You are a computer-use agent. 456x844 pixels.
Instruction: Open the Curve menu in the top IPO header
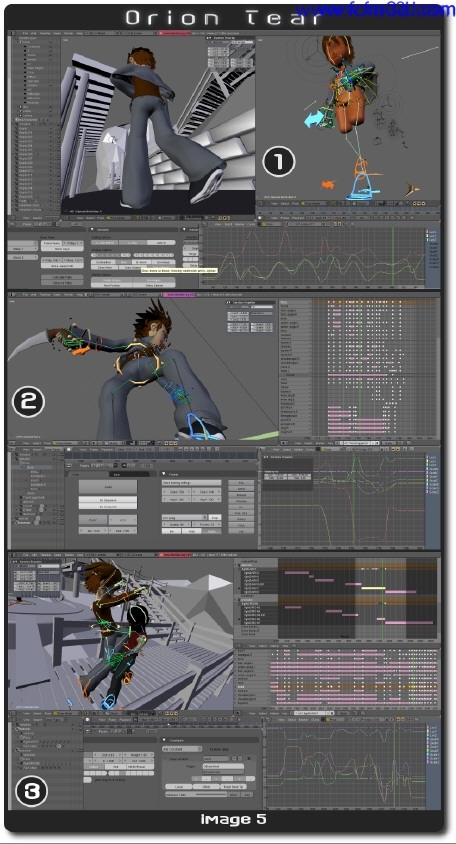click(x=250, y=224)
